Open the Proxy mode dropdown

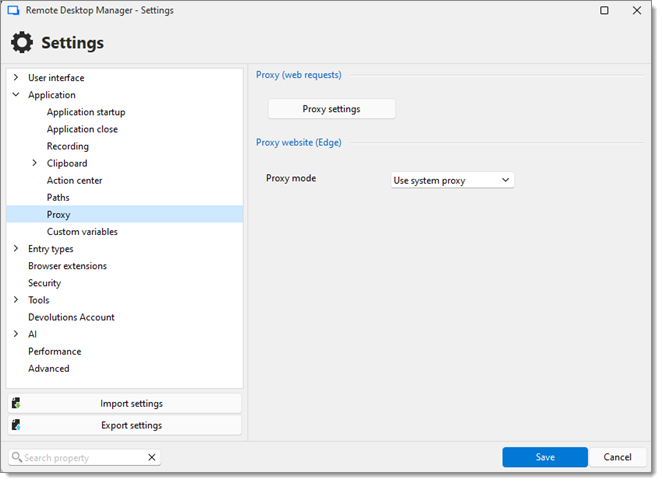pos(452,180)
